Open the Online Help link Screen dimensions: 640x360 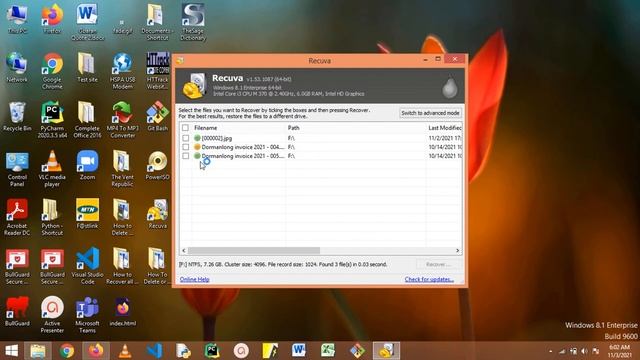pyautogui.click(x=195, y=280)
